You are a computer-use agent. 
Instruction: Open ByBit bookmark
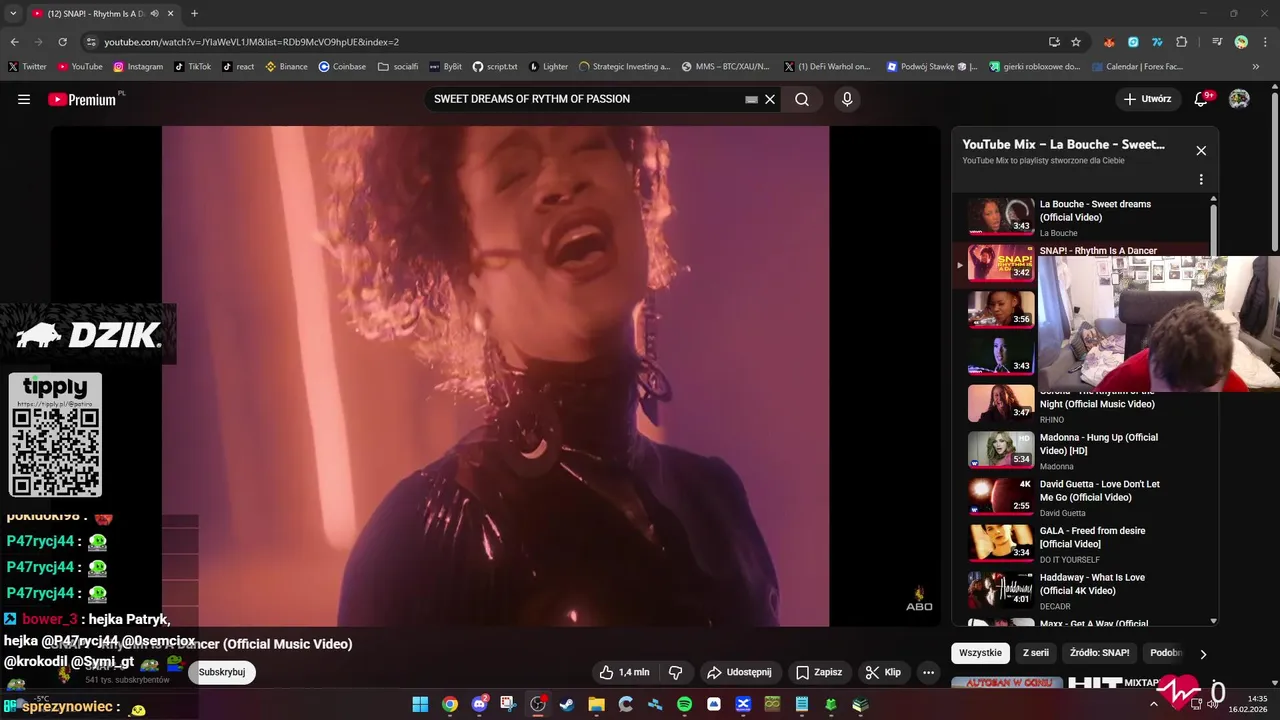click(445, 67)
